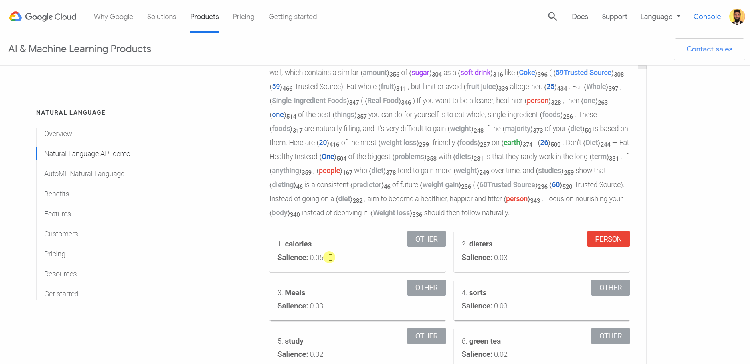Select the Products tab
The width and height of the screenshot is (750, 364).
pyautogui.click(x=204, y=17)
